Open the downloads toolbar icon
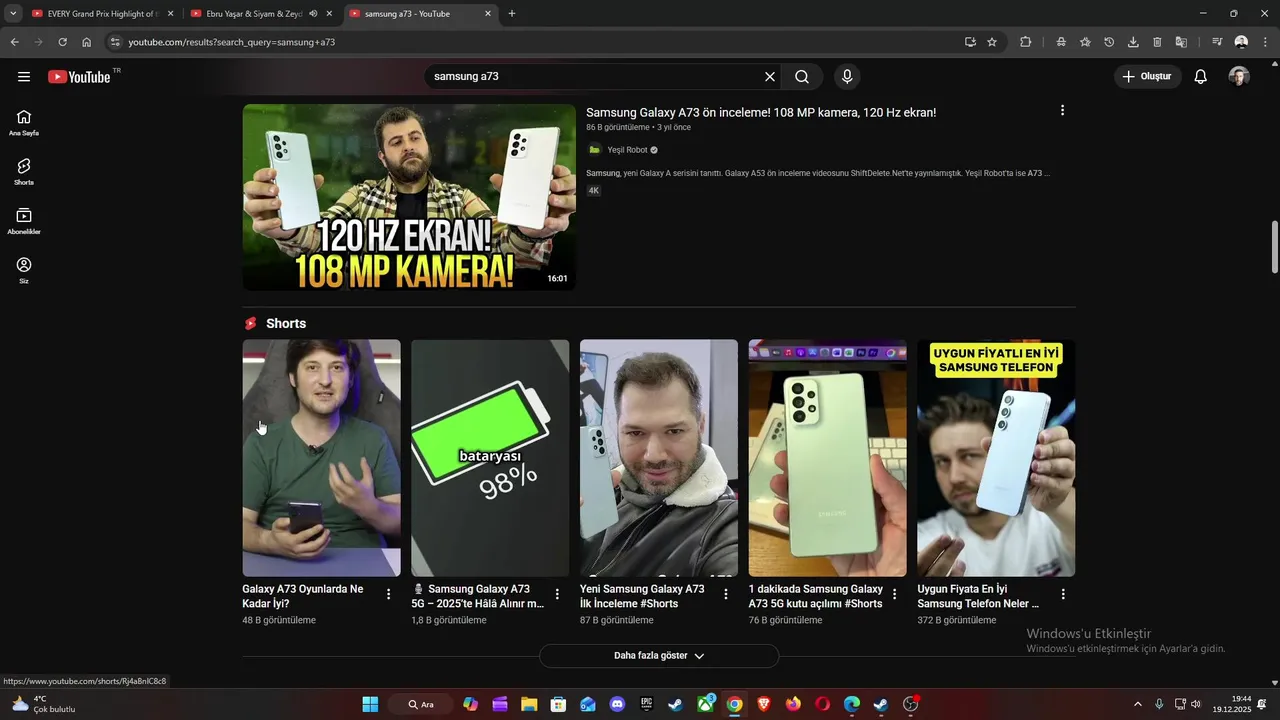The height and width of the screenshot is (720, 1280). pyautogui.click(x=1133, y=42)
